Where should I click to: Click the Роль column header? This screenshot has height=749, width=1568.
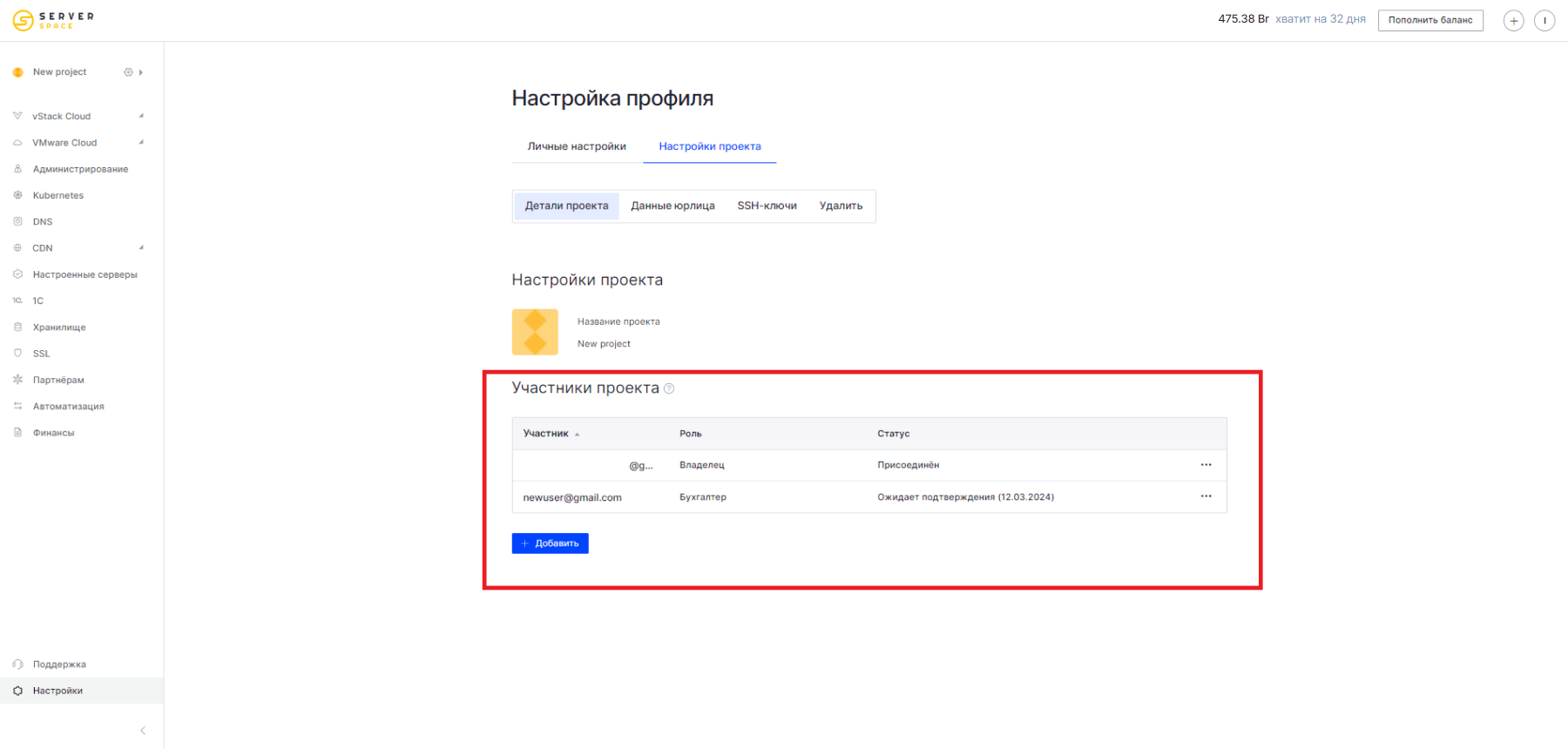pos(691,434)
